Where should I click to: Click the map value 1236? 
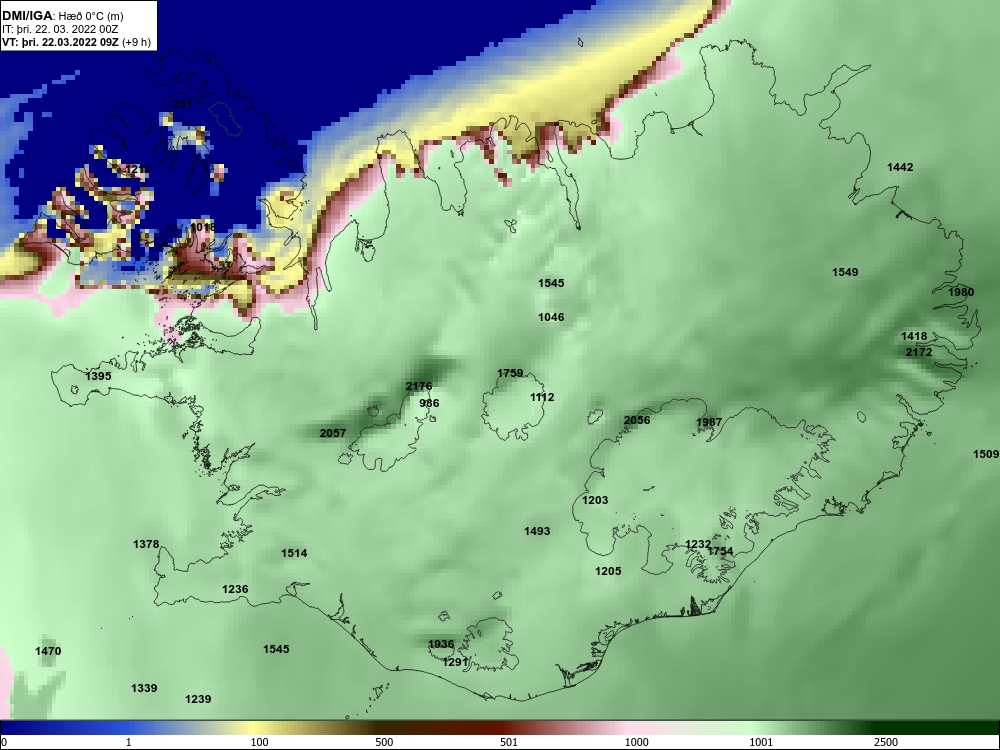[x=235, y=589]
